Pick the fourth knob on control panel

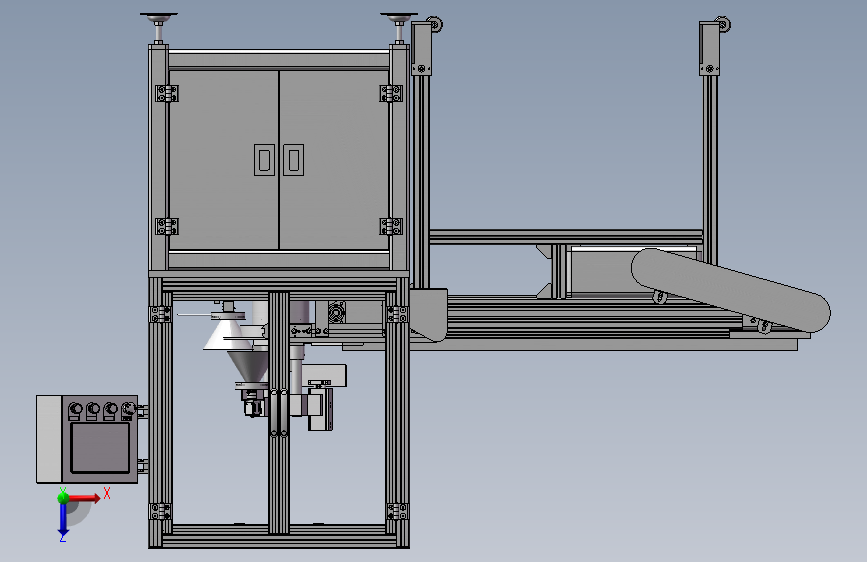point(128,410)
